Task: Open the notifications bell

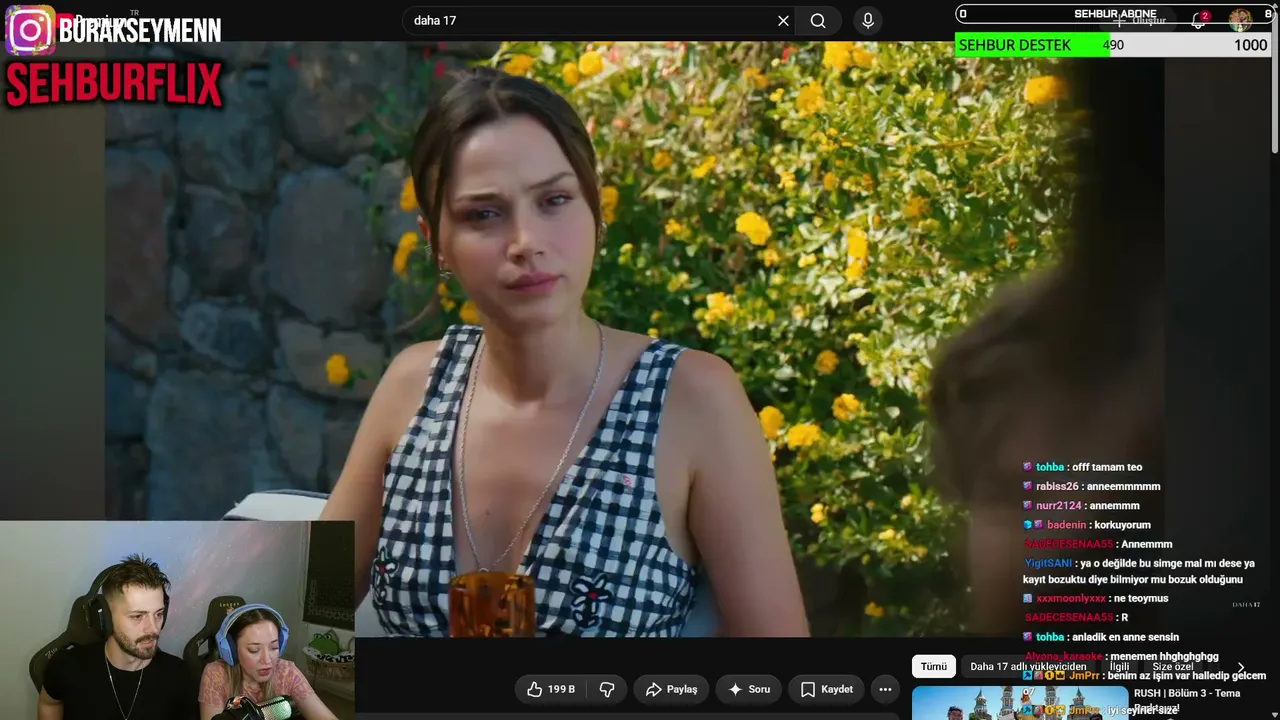Action: 1198,20
